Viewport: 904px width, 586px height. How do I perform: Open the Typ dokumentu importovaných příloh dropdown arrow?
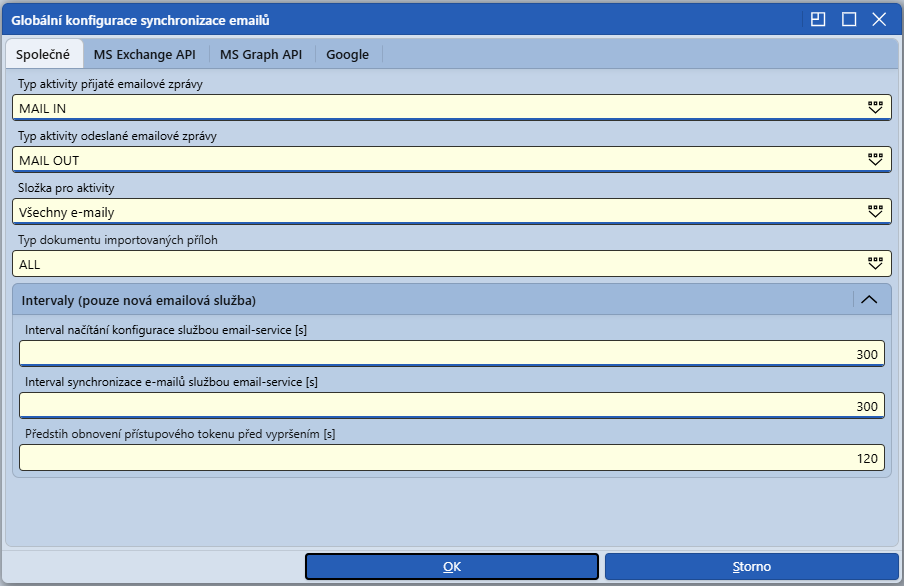click(875, 264)
